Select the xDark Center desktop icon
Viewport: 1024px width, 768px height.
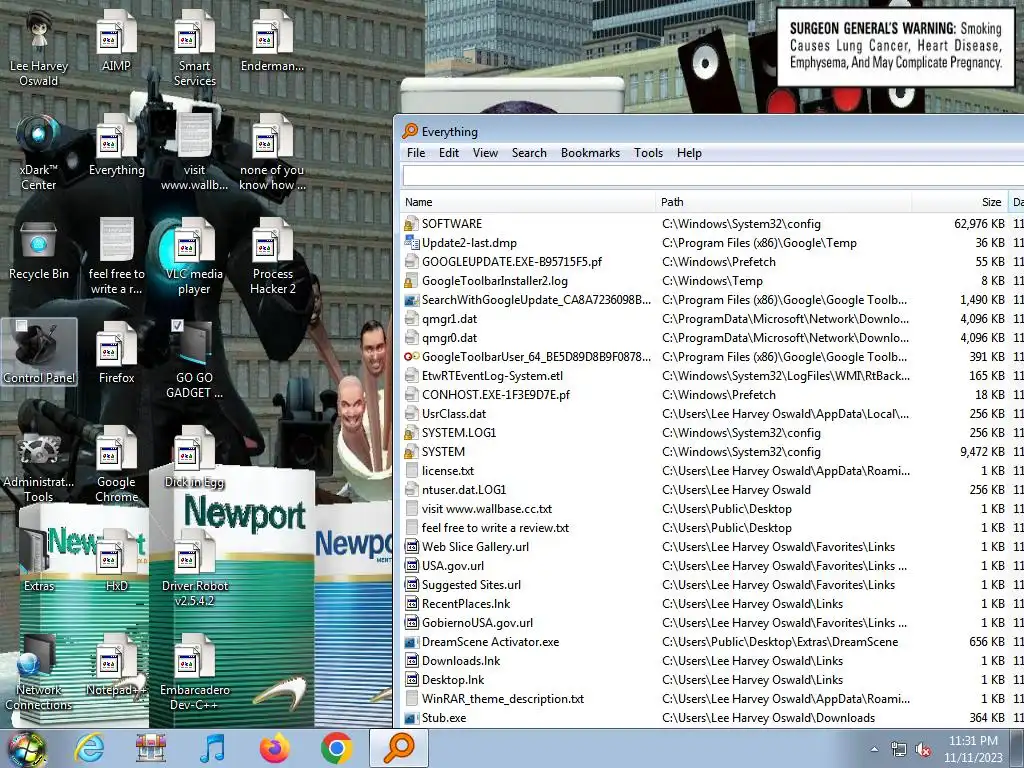pos(39,153)
